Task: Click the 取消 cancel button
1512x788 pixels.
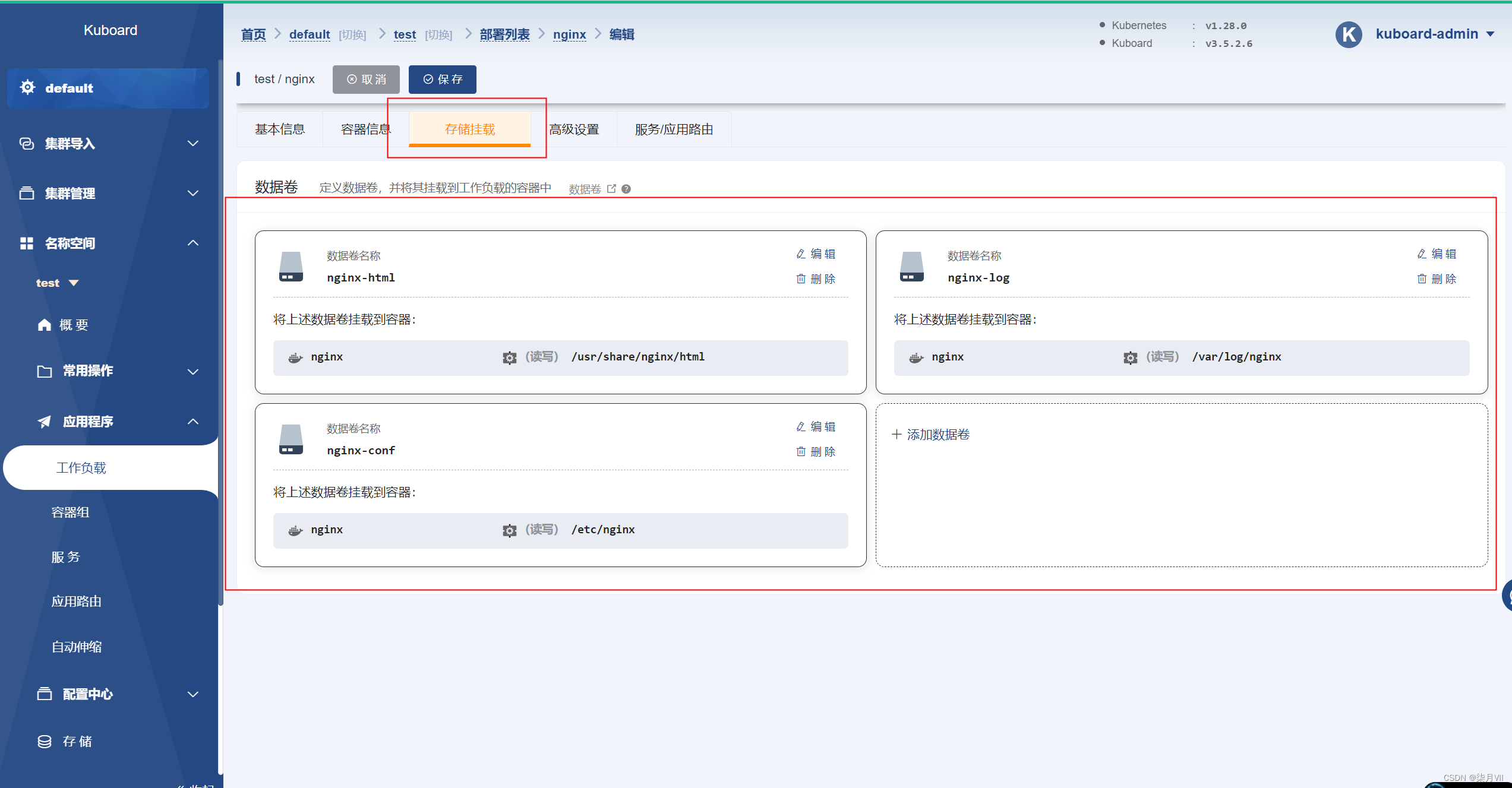Action: click(x=366, y=80)
